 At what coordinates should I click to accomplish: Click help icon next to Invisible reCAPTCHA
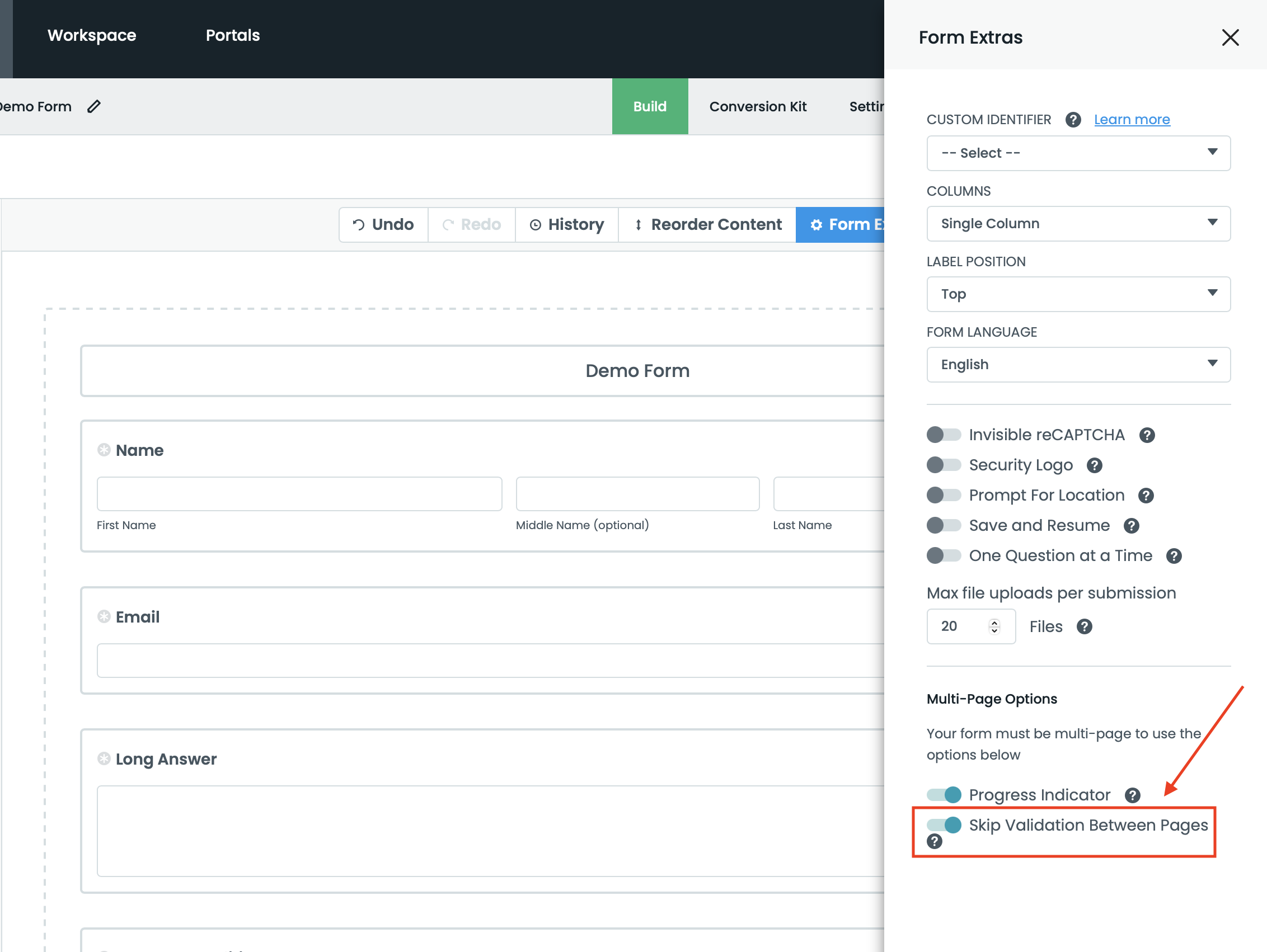(x=1147, y=435)
